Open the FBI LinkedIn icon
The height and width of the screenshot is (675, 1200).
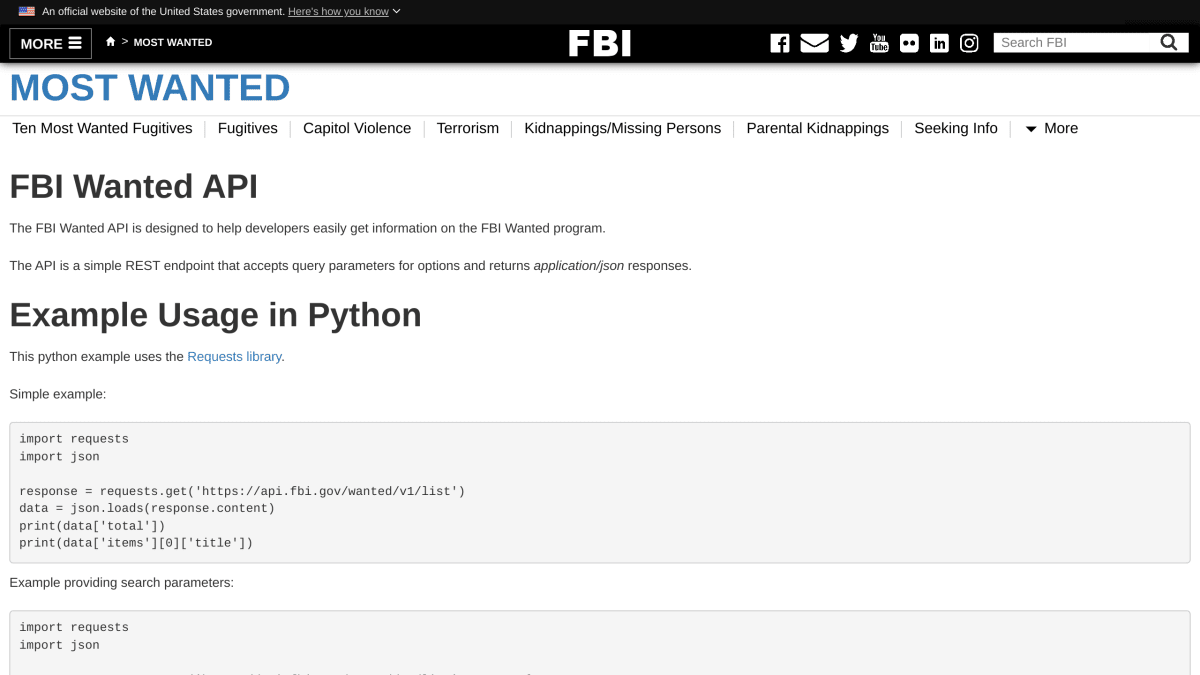pyautogui.click(x=939, y=43)
